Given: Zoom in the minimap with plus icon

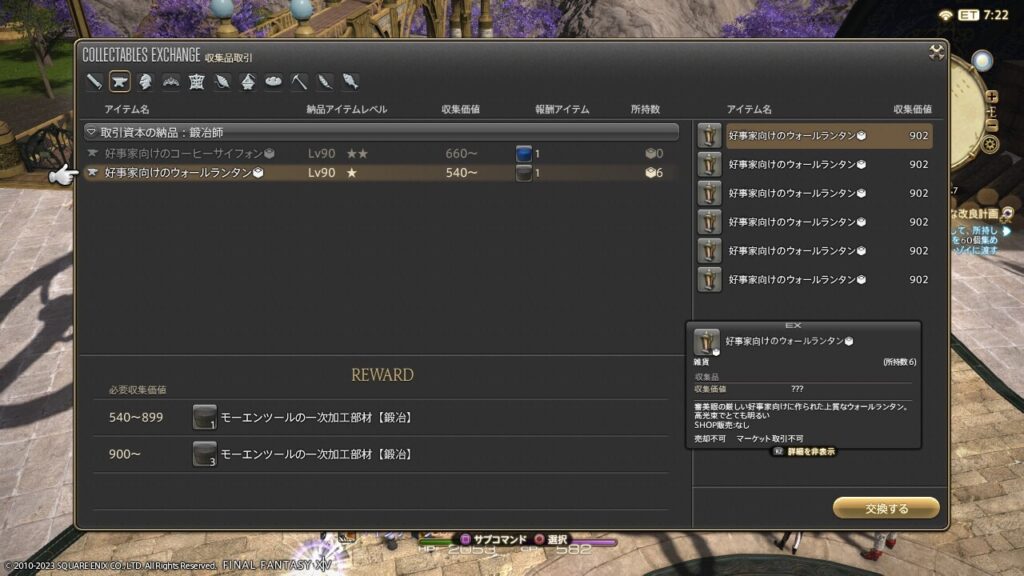Looking at the screenshot, I should [x=991, y=97].
